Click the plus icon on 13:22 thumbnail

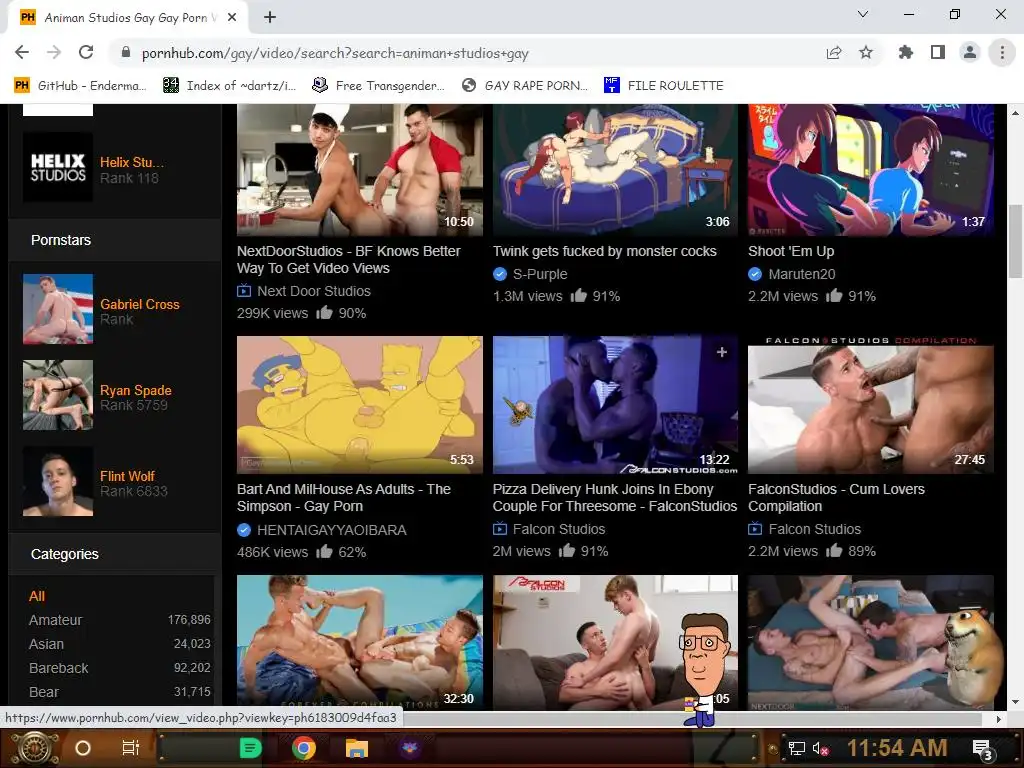coord(722,352)
